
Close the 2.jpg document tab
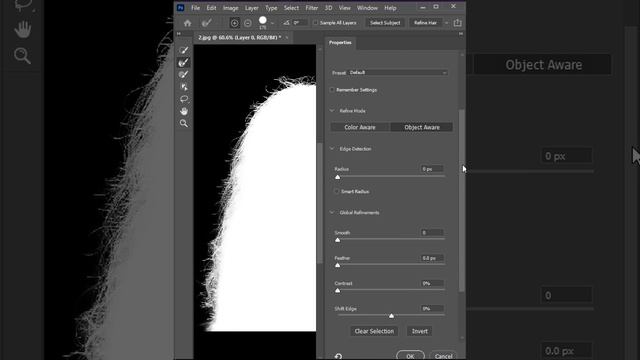click(x=287, y=38)
